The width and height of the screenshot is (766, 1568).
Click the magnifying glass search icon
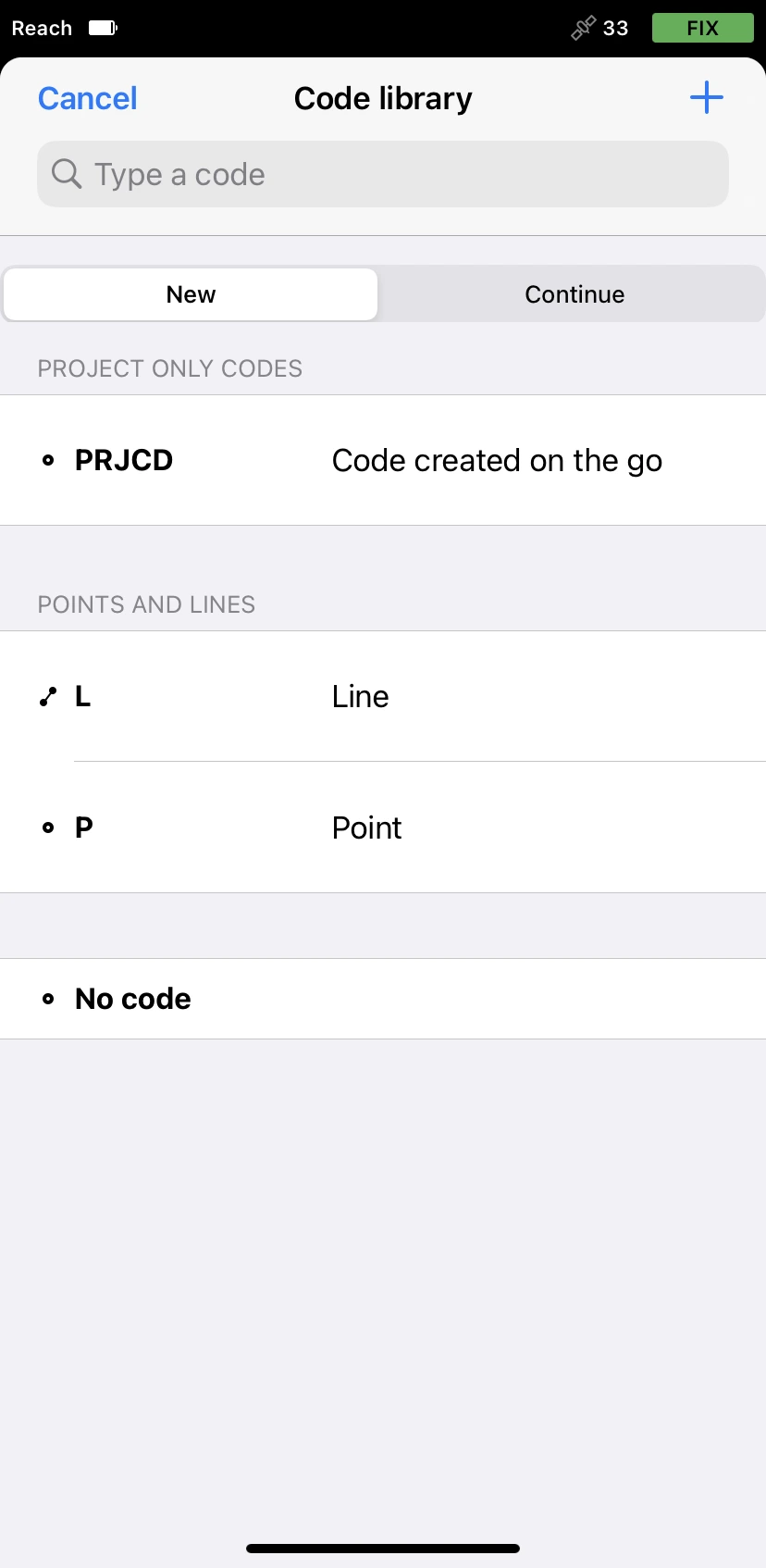click(67, 173)
